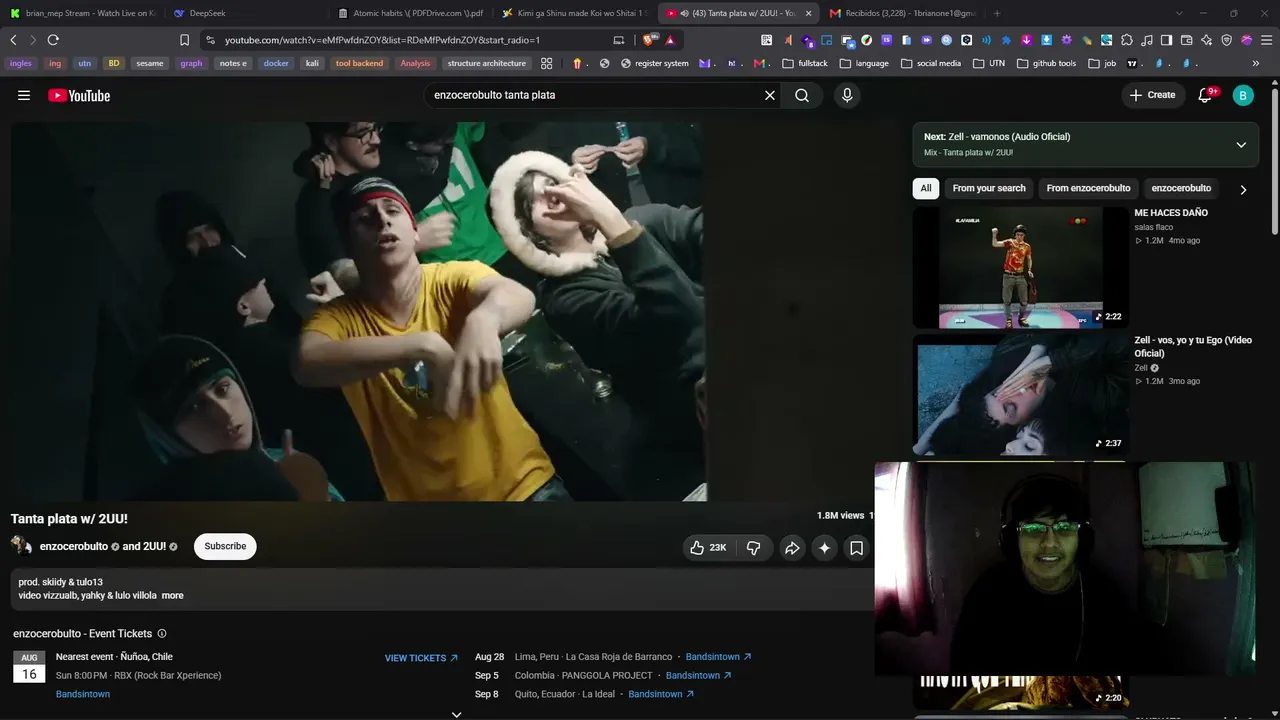The width and height of the screenshot is (1280, 720).
Task: Click the Ask sparkle icon beside Share
Action: point(824,547)
